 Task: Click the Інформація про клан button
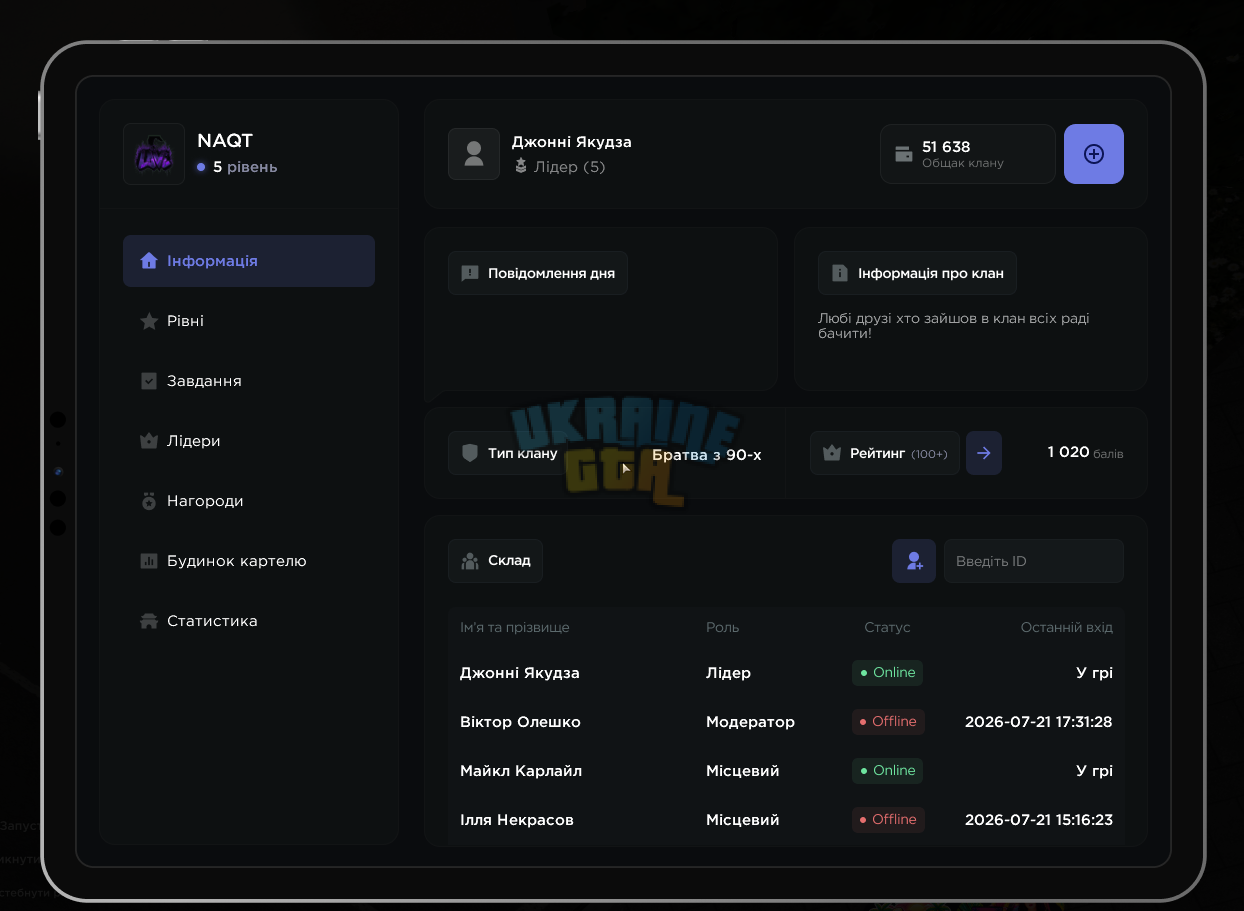click(x=917, y=273)
